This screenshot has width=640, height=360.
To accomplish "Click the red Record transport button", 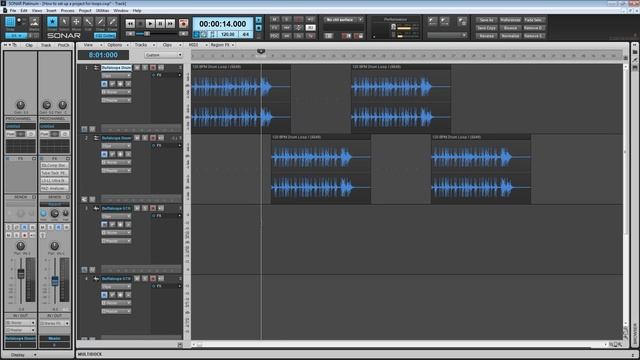I will (183, 24).
